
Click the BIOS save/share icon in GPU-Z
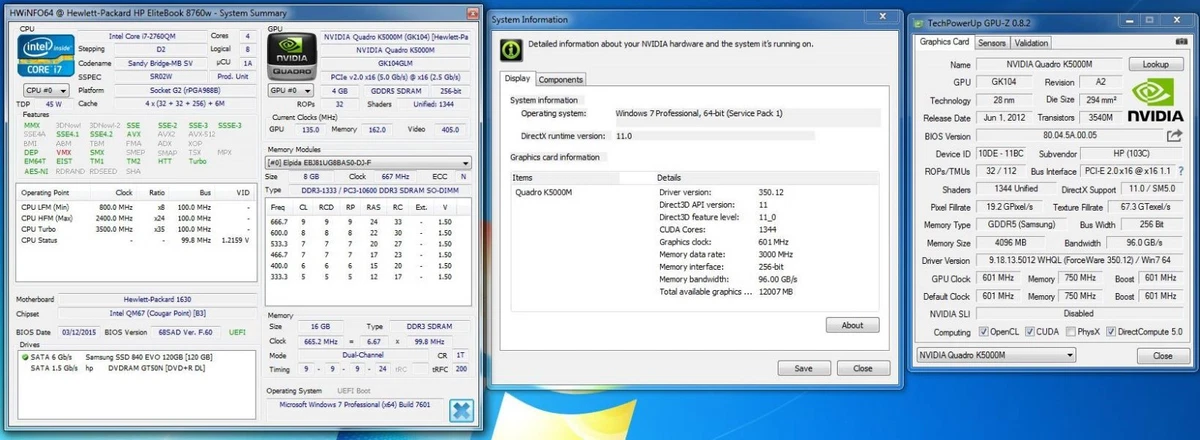pyautogui.click(x=1177, y=136)
